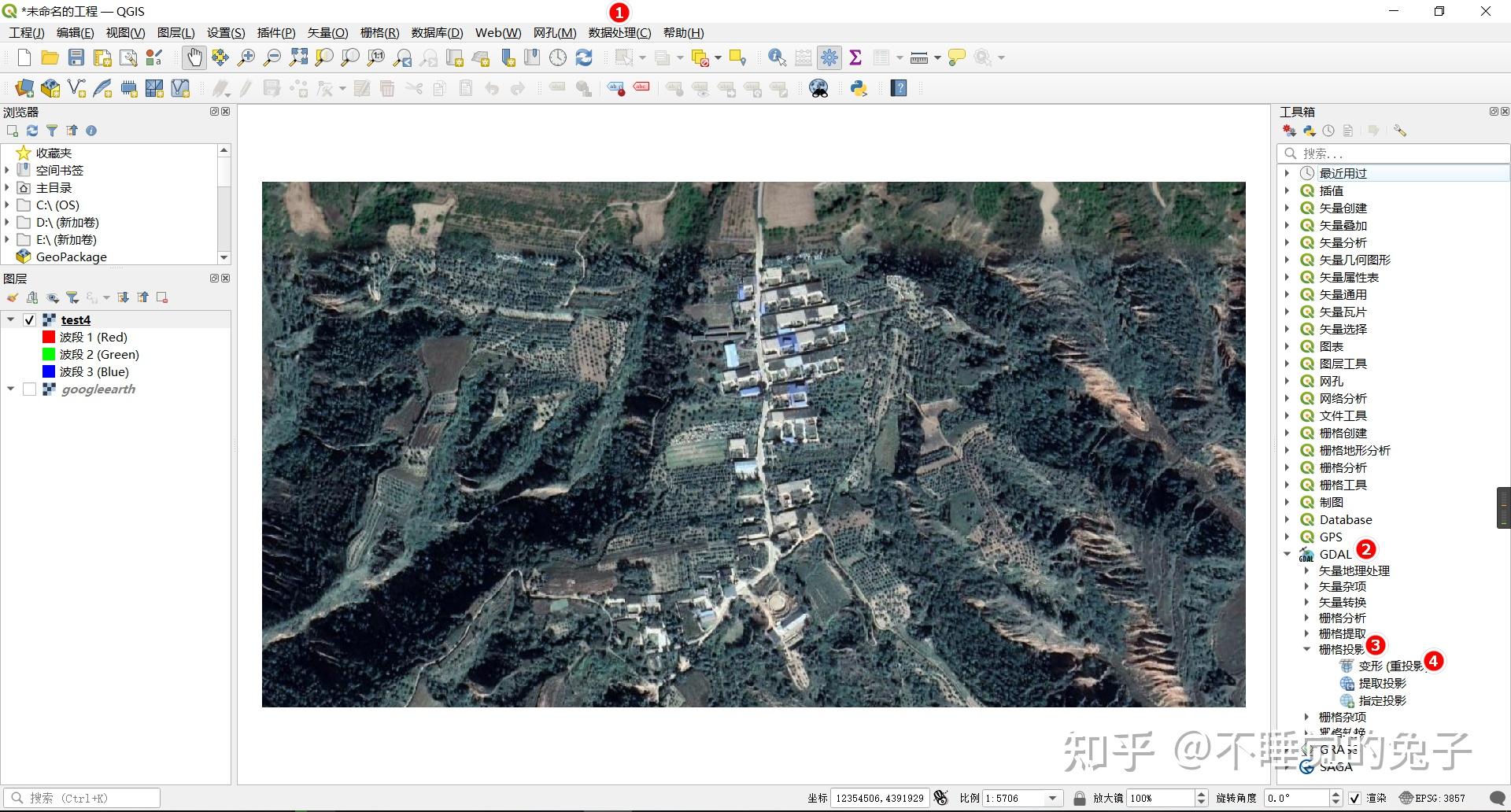Open the Processing Toolbox gear icon
Screen dimensions: 1511x812
point(829,57)
